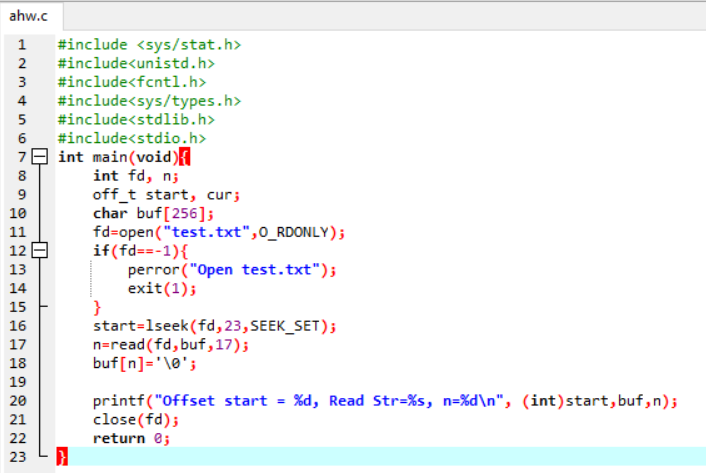Click line number 20 in the gutter
706x473 pixels.
[x=18, y=401]
